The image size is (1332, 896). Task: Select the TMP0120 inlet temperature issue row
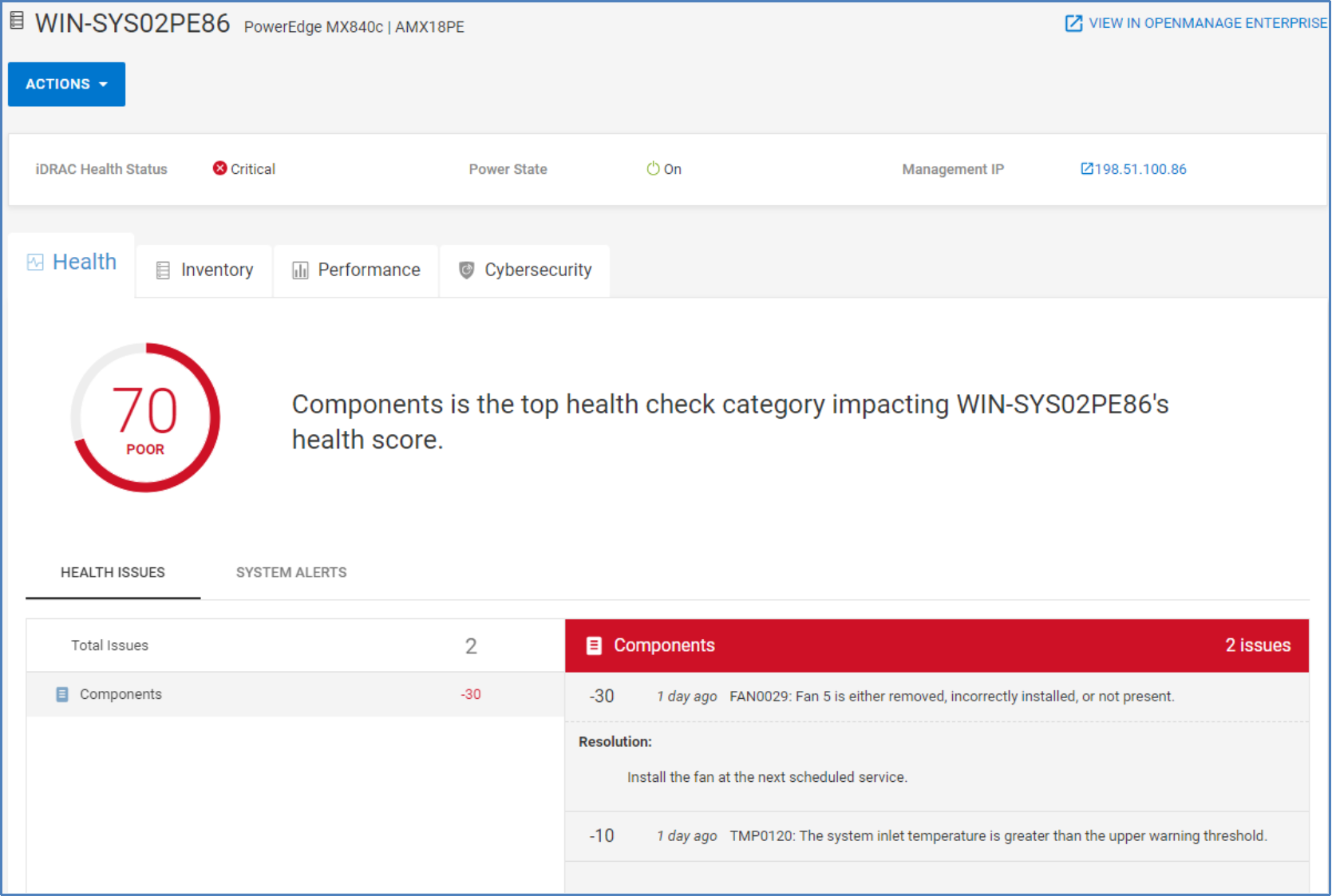(937, 836)
